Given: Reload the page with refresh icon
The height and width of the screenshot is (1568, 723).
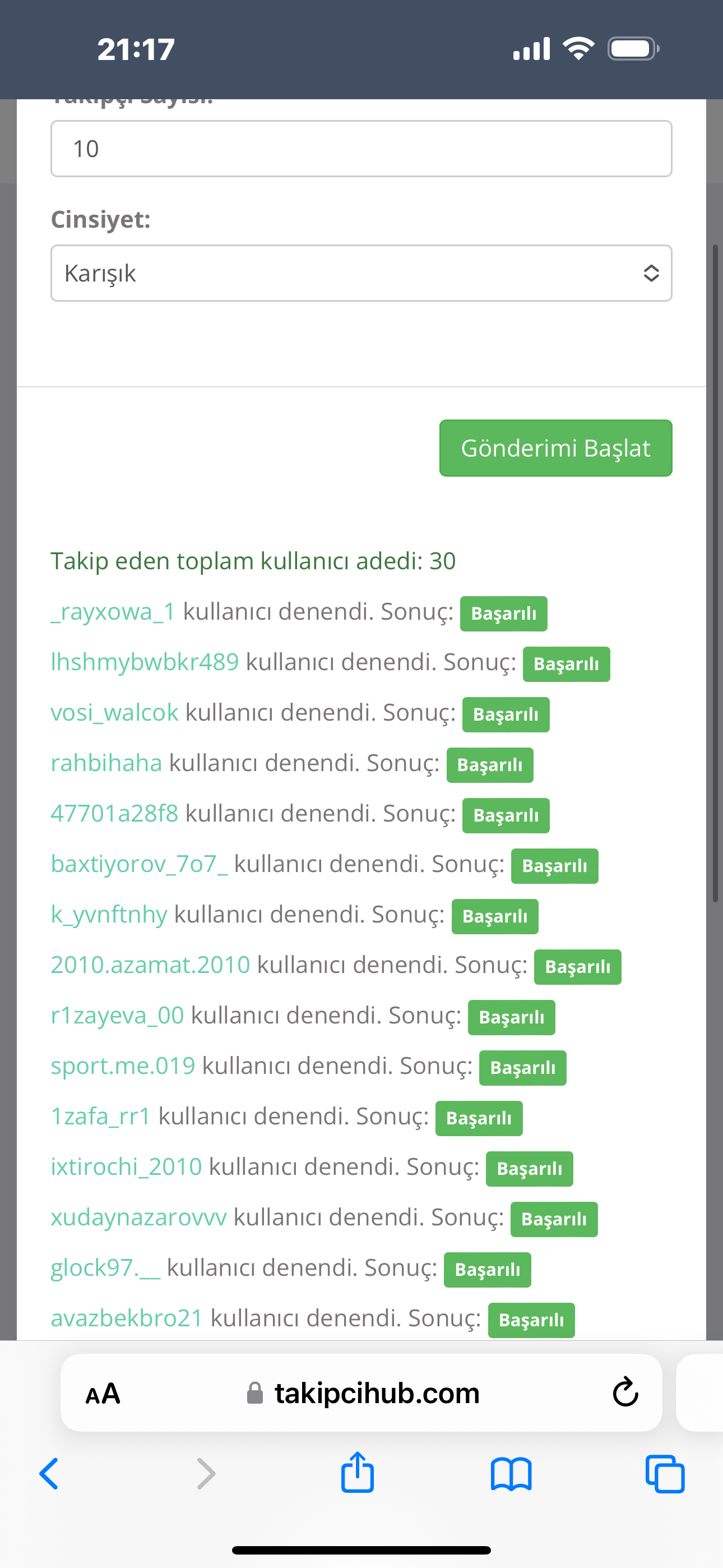Looking at the screenshot, I should click(x=625, y=1392).
